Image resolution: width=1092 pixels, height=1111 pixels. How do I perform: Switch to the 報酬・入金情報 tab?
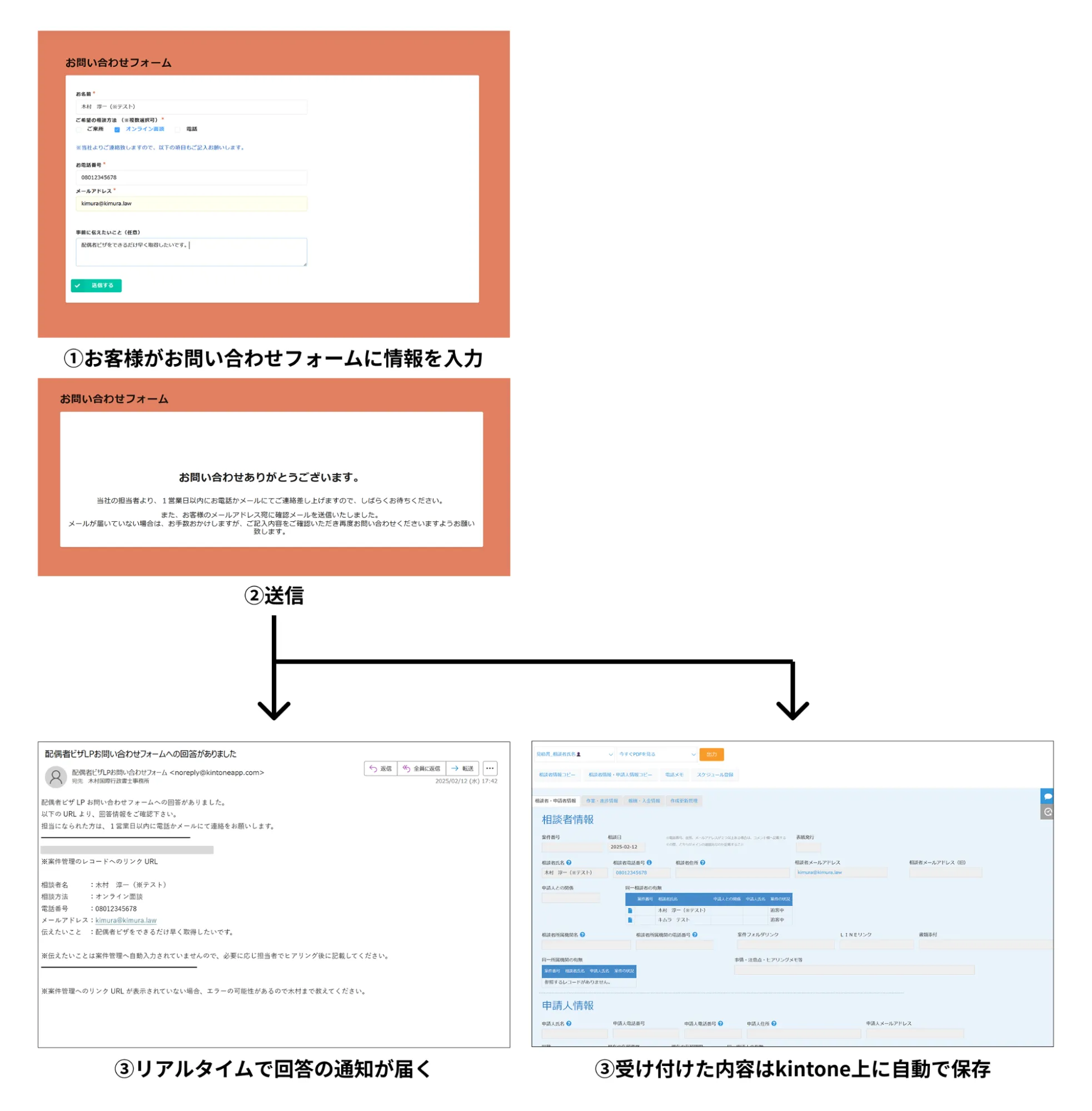[644, 801]
